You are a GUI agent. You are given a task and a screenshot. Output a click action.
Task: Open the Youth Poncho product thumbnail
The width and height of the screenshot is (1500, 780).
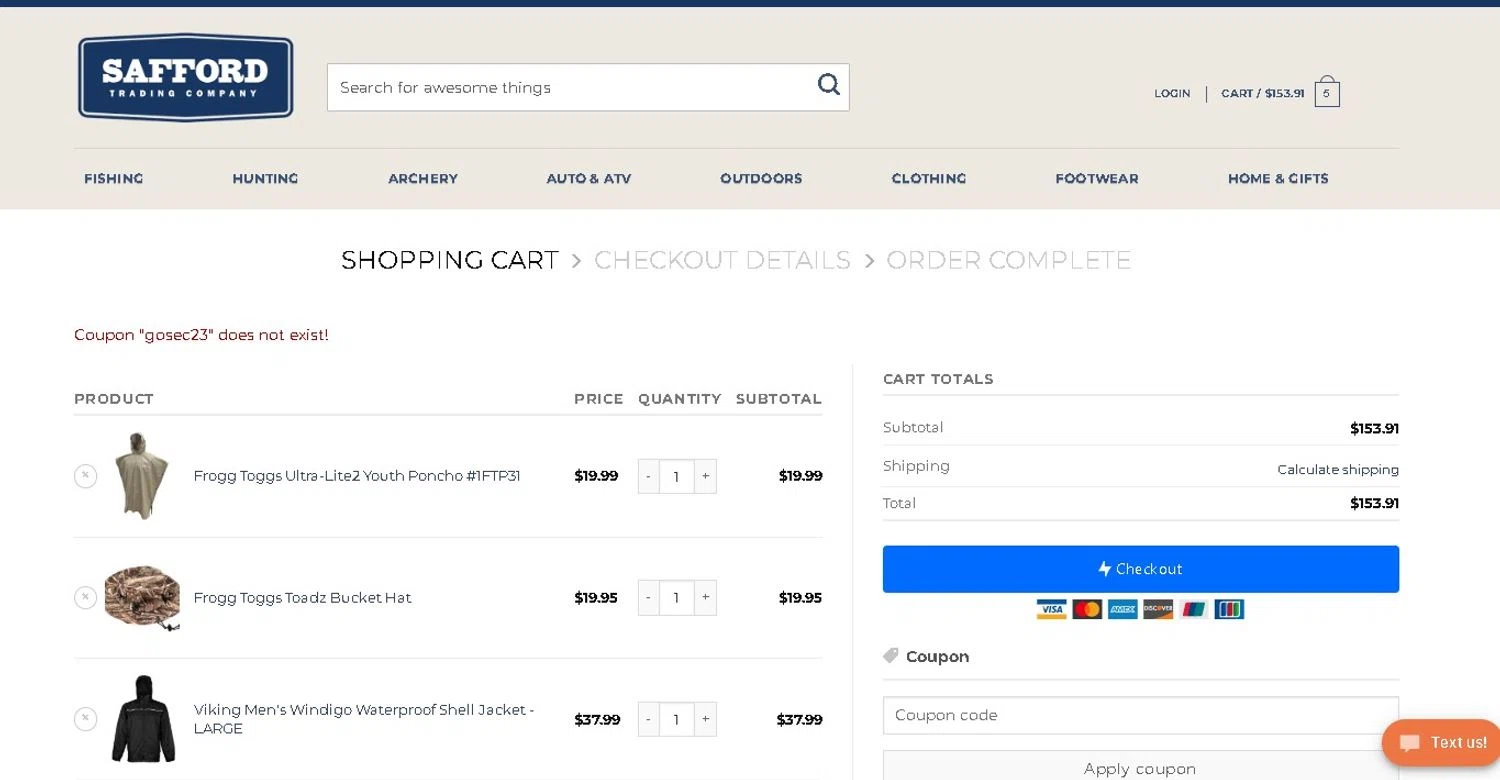pyautogui.click(x=142, y=476)
